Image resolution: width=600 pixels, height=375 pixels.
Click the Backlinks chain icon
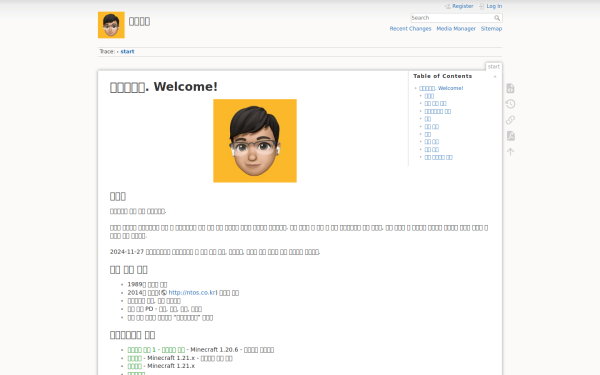click(x=510, y=120)
